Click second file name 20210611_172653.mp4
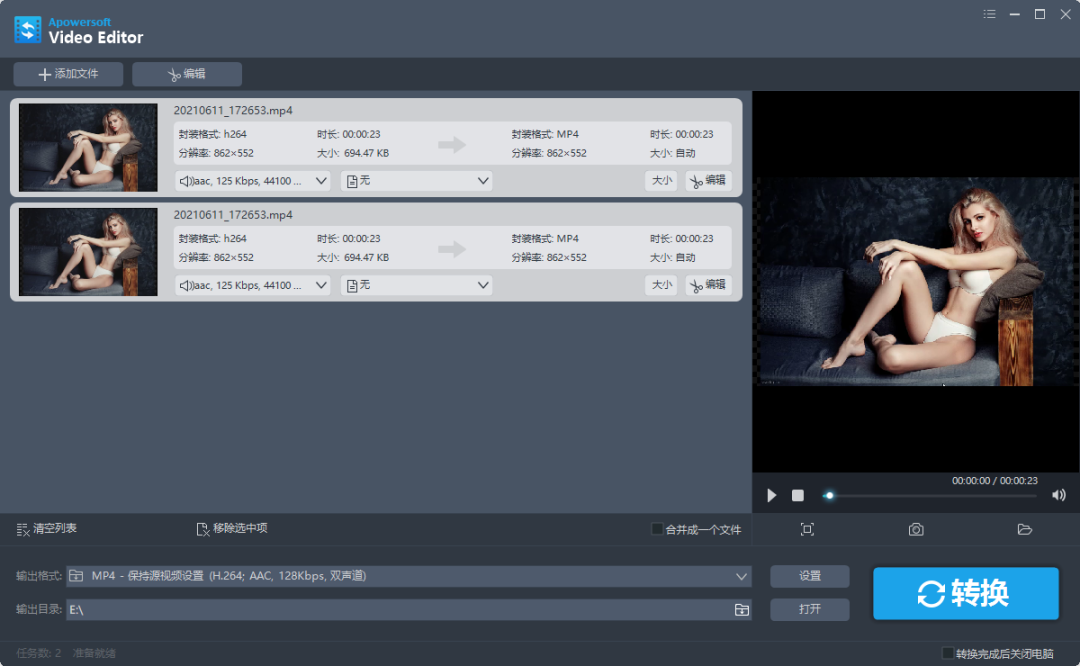 point(233,215)
